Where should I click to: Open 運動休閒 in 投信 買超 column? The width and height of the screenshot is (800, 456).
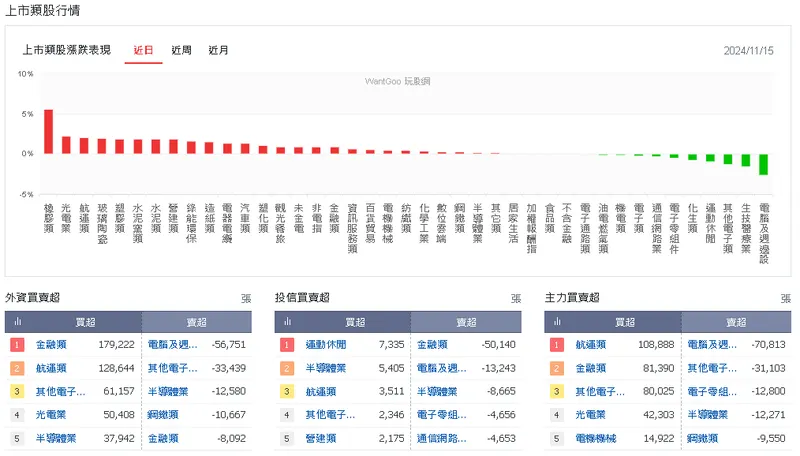pyautogui.click(x=326, y=345)
